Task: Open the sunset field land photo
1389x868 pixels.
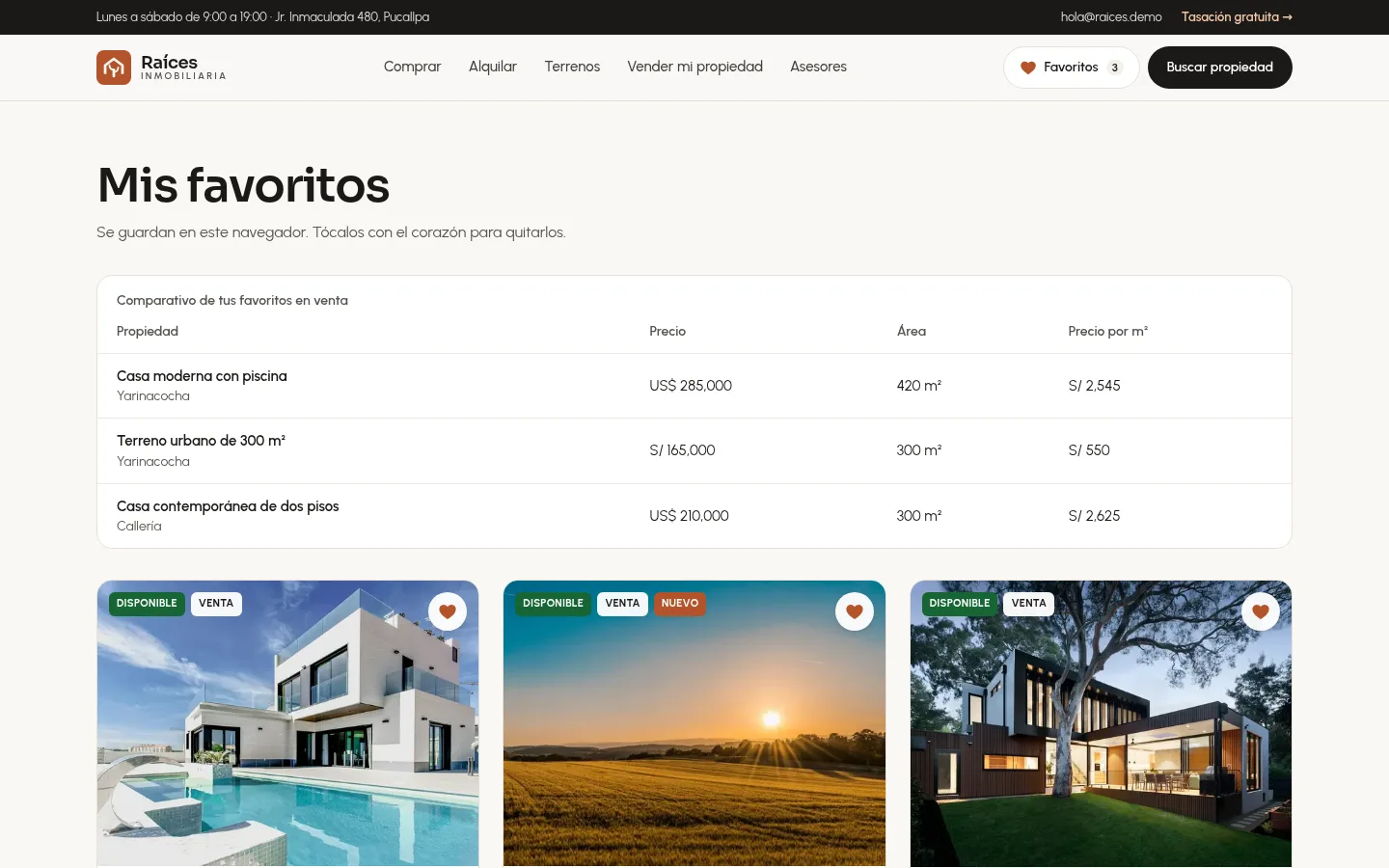Action: [694, 723]
